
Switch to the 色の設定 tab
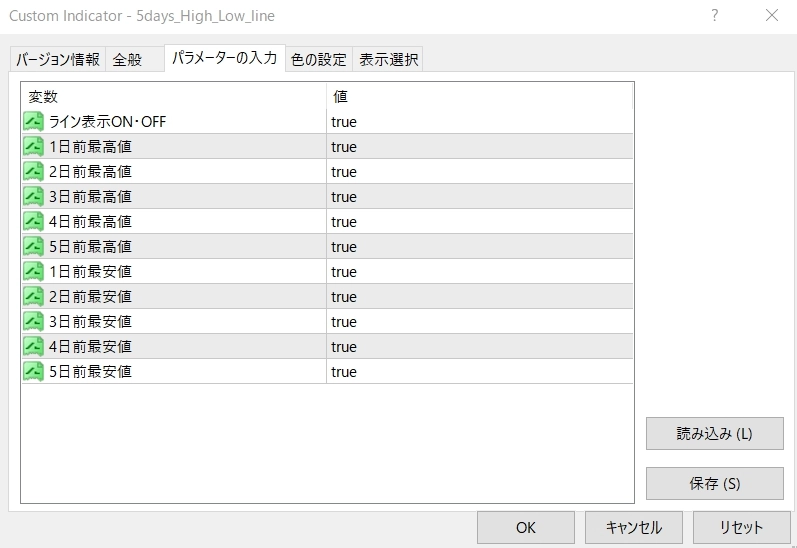pos(319,60)
